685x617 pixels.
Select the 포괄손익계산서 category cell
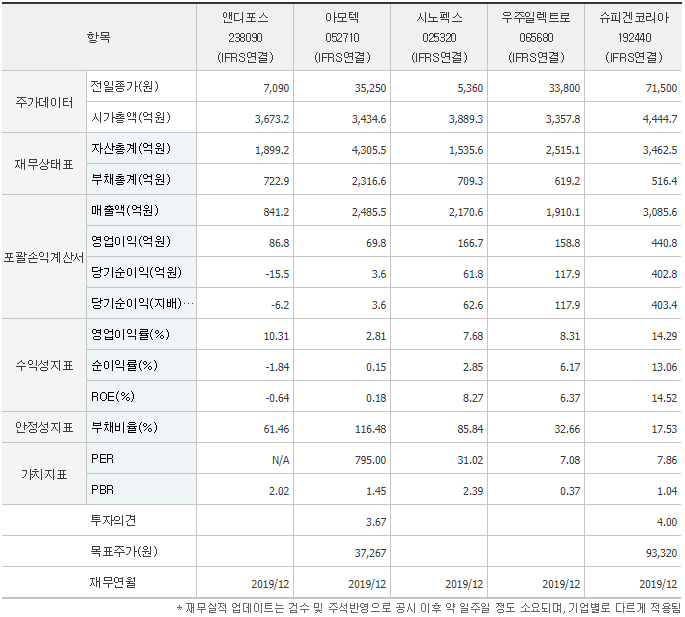pyautogui.click(x=44, y=257)
